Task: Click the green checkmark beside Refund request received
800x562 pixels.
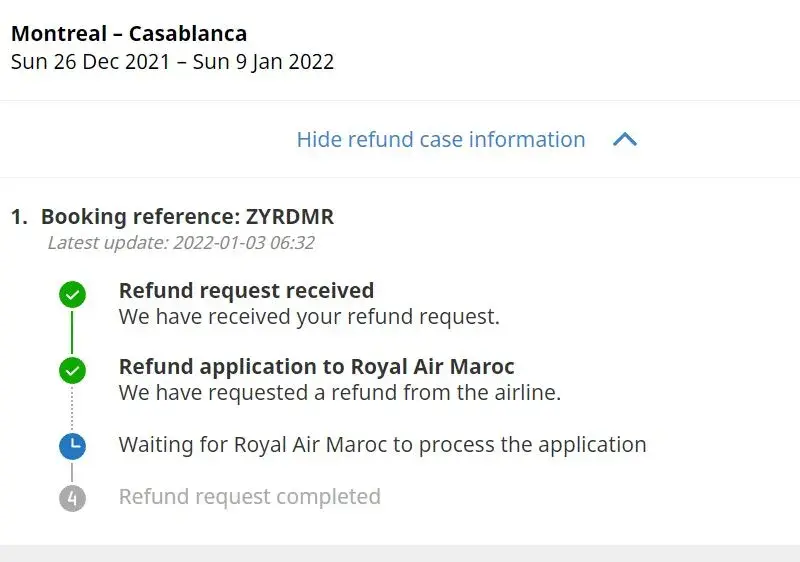Action: pyautogui.click(x=72, y=294)
